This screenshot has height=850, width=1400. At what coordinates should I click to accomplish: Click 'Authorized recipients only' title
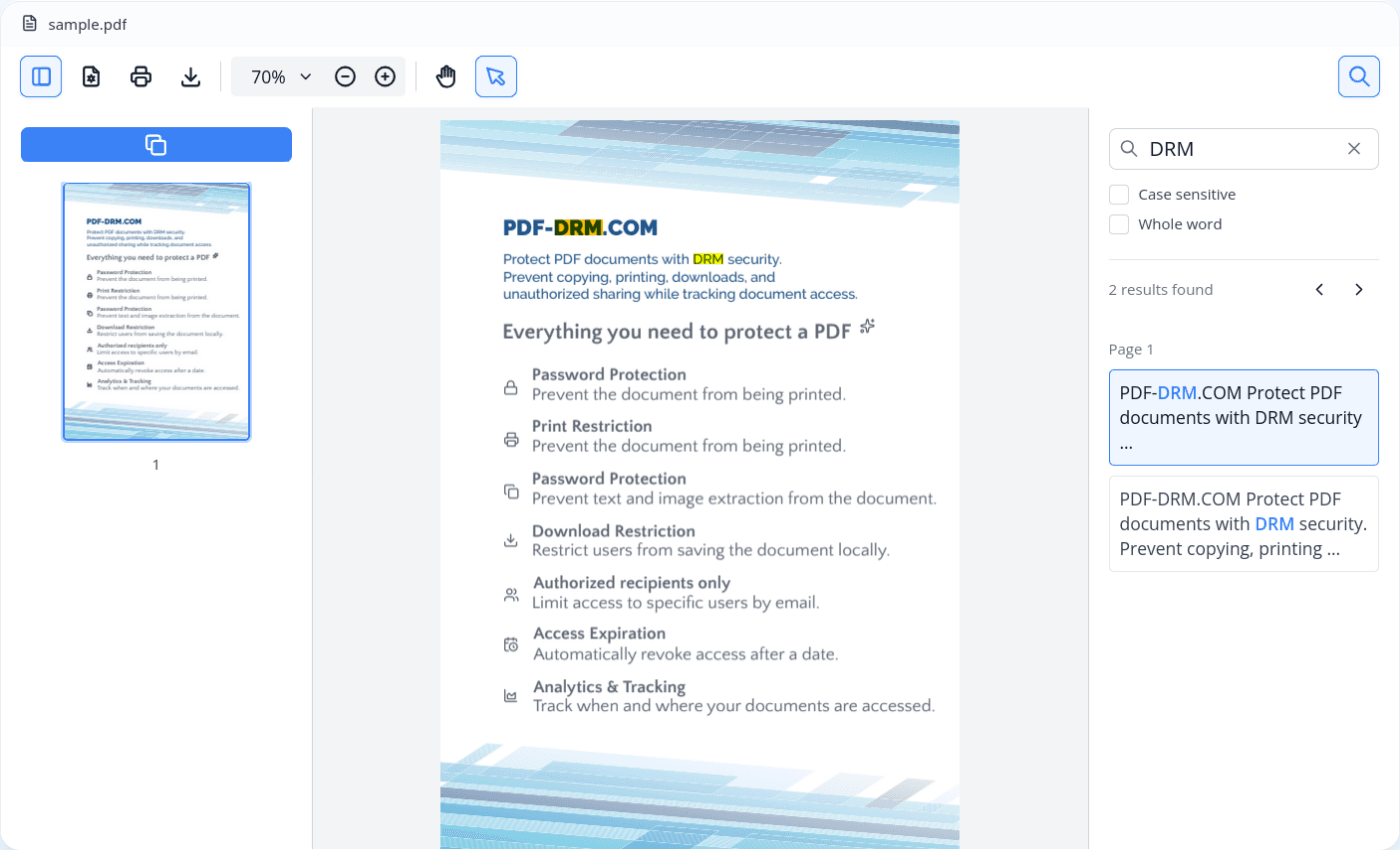632,582
